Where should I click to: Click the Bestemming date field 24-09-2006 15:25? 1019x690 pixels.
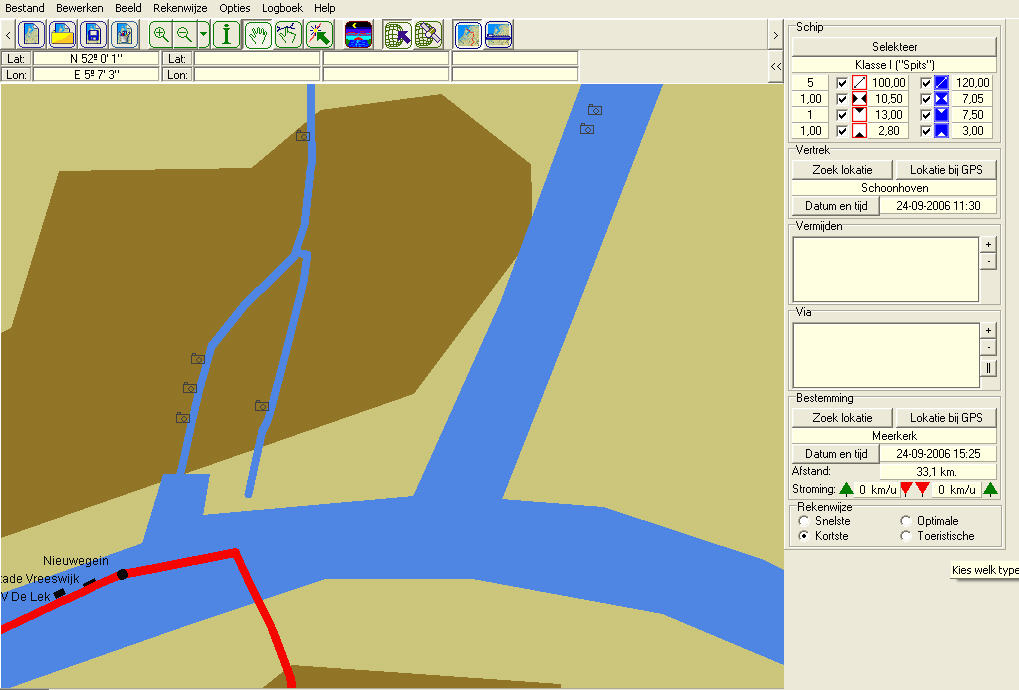pyautogui.click(x=938, y=454)
